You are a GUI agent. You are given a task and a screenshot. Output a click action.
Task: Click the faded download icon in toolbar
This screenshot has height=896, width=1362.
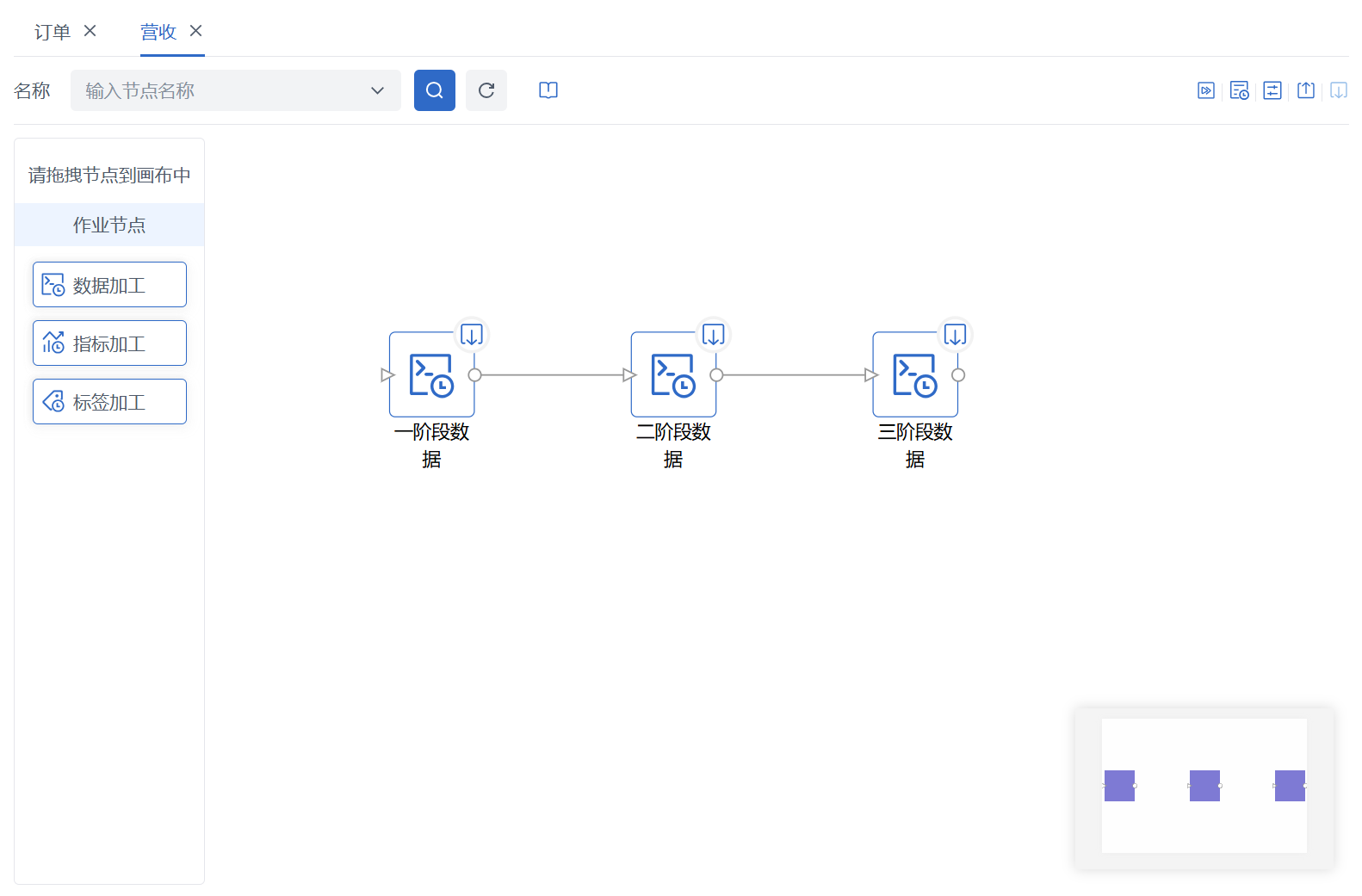pos(1338,90)
